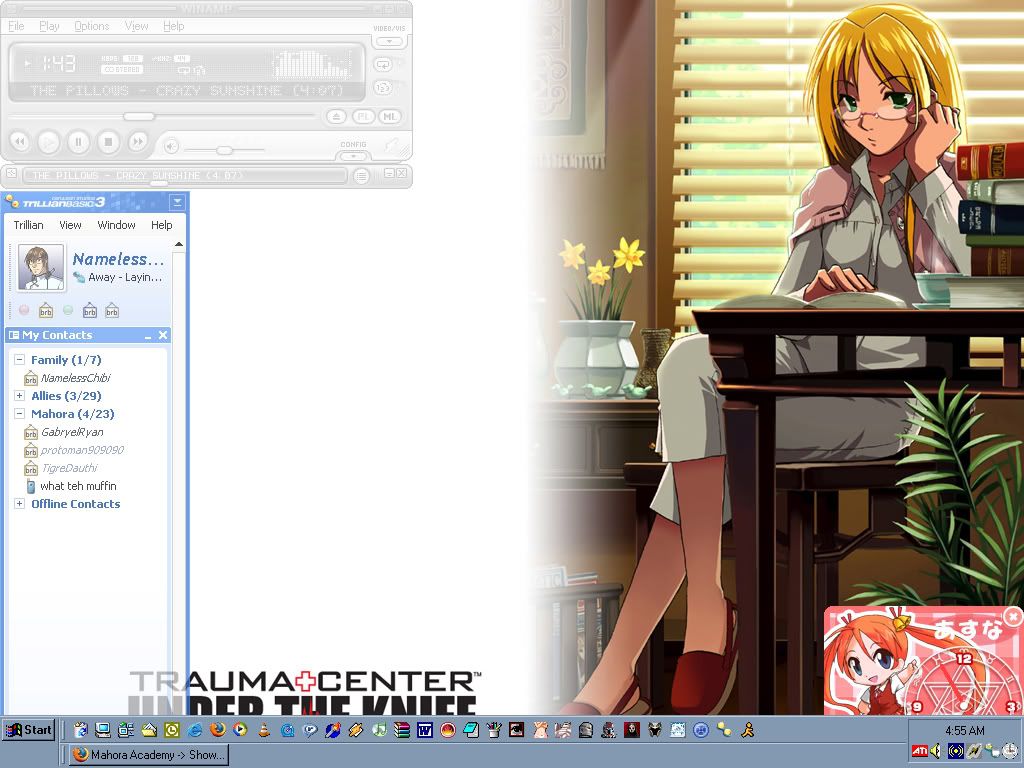This screenshot has height=768, width=1024.
Task: Launch AIM running man icon in quick launch
Action: (x=747, y=729)
